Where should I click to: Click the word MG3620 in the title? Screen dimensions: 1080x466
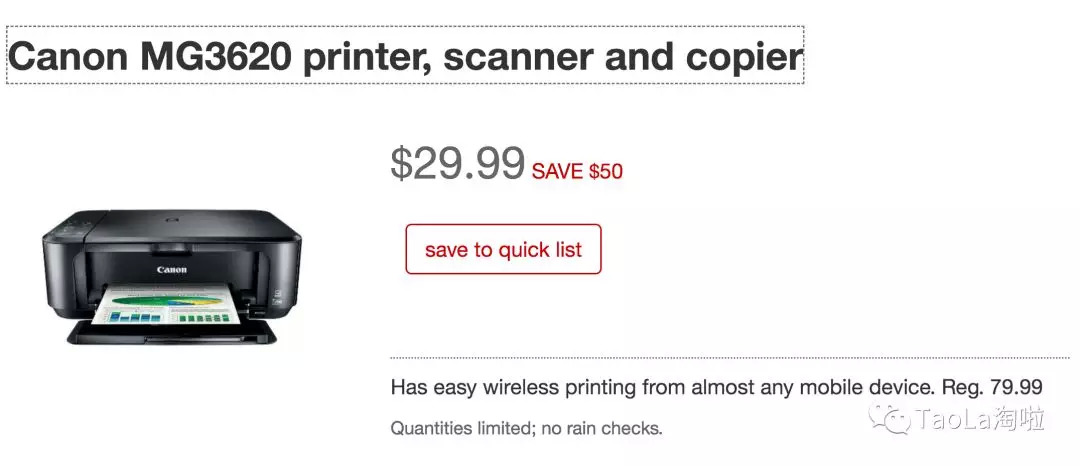click(x=215, y=57)
